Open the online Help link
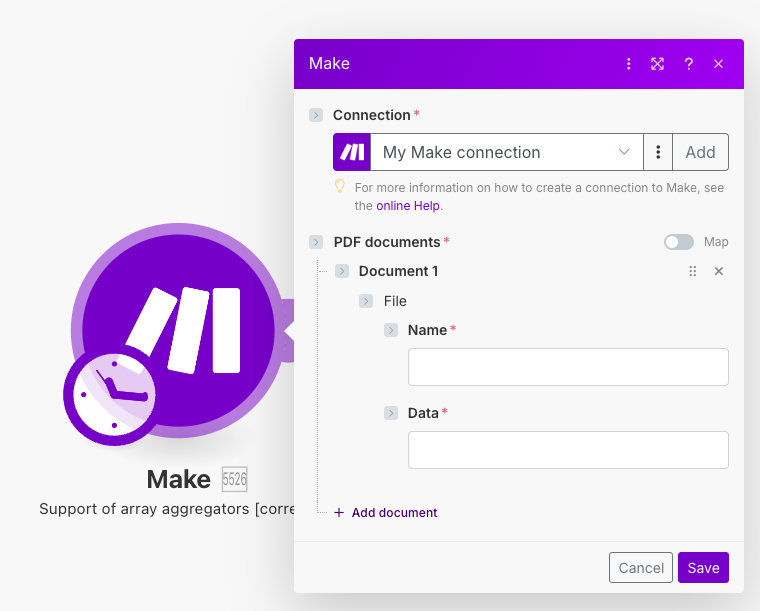This screenshot has width=760, height=611. pos(408,206)
